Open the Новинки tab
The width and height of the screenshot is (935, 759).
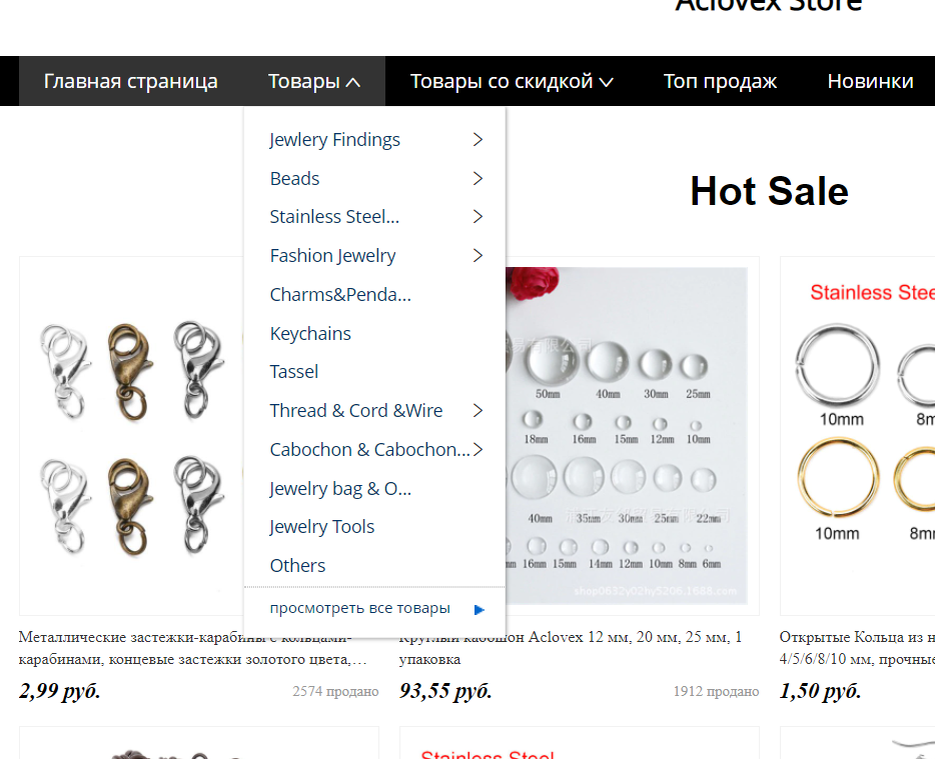click(x=870, y=81)
